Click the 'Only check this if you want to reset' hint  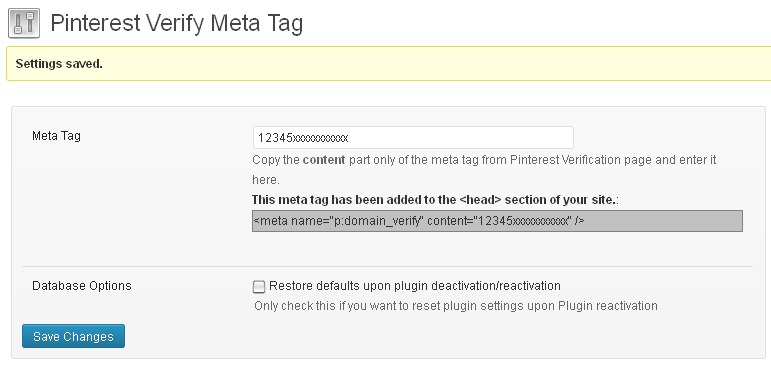(456, 306)
